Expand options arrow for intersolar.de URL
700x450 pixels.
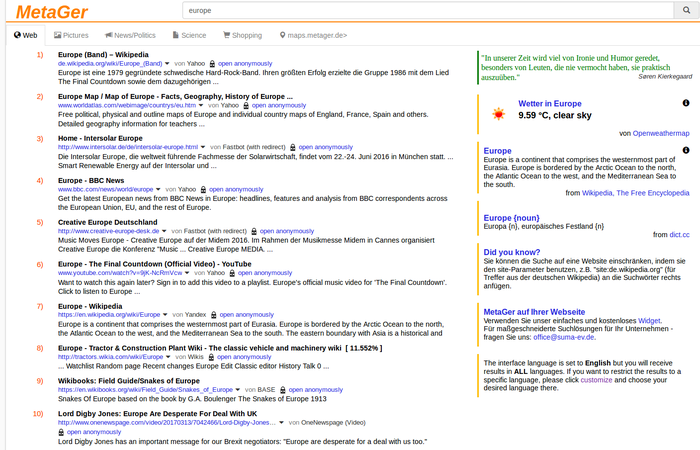[203, 147]
